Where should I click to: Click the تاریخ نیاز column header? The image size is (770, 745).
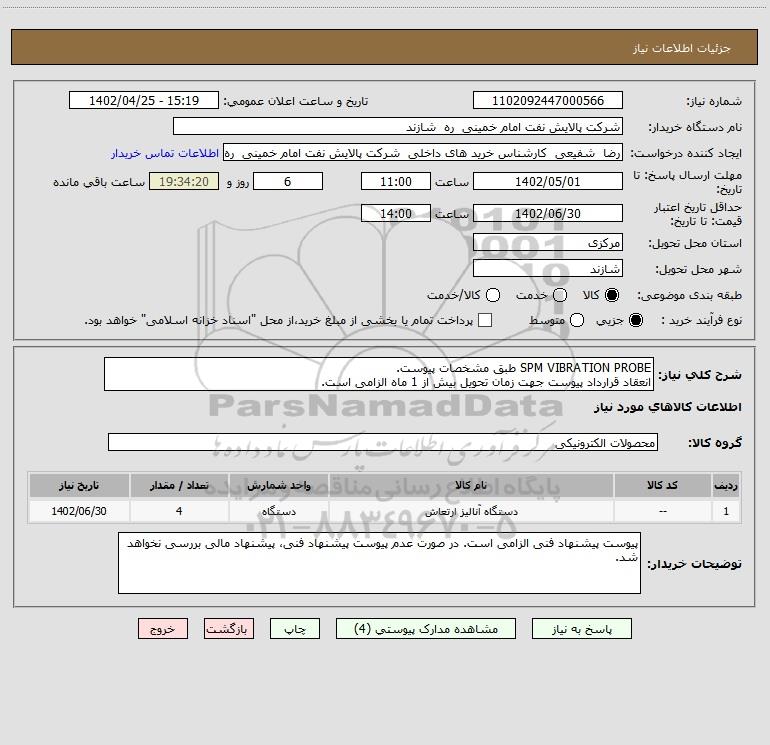click(x=79, y=485)
